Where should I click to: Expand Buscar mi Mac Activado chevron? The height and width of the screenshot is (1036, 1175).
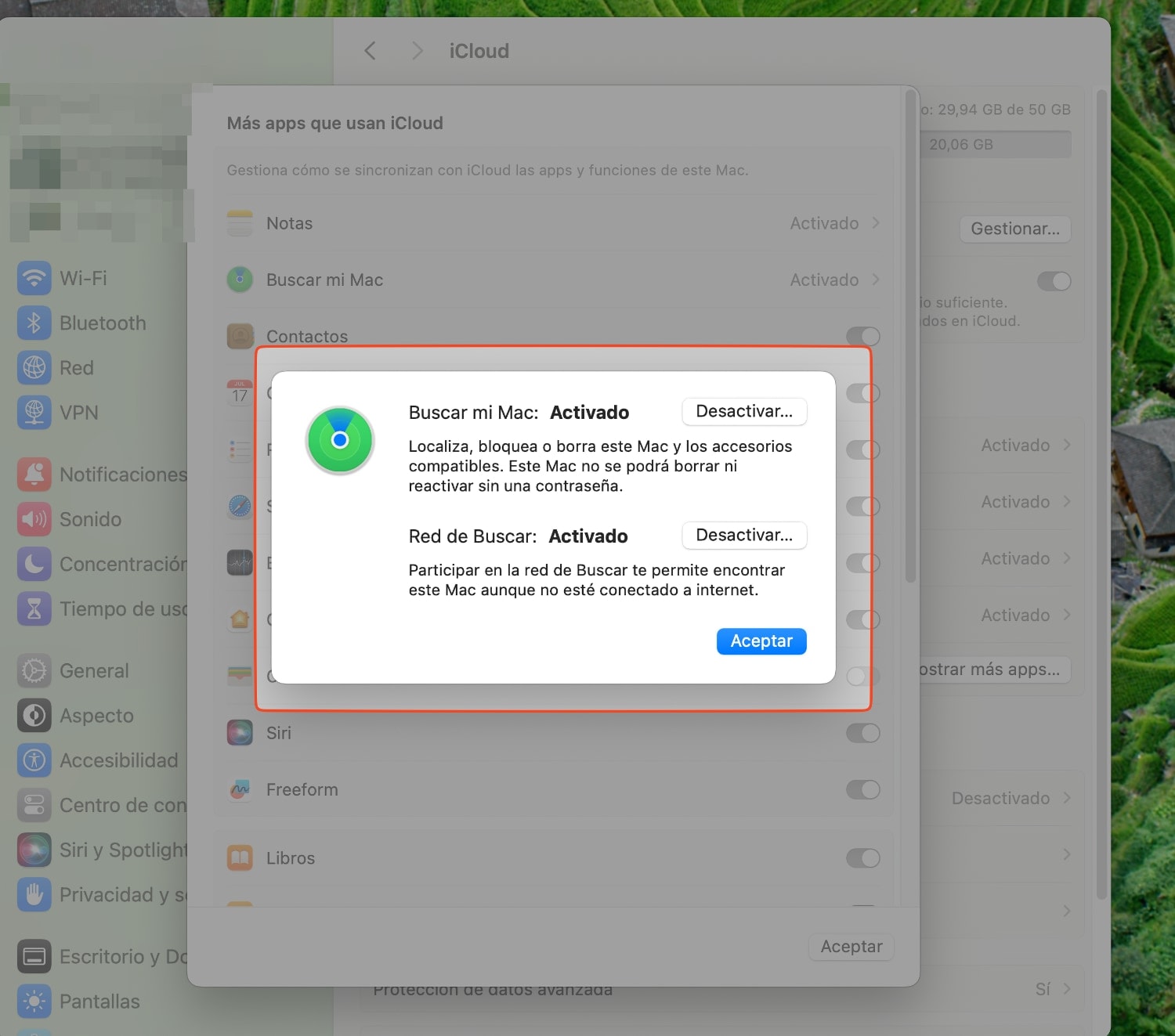click(x=876, y=280)
